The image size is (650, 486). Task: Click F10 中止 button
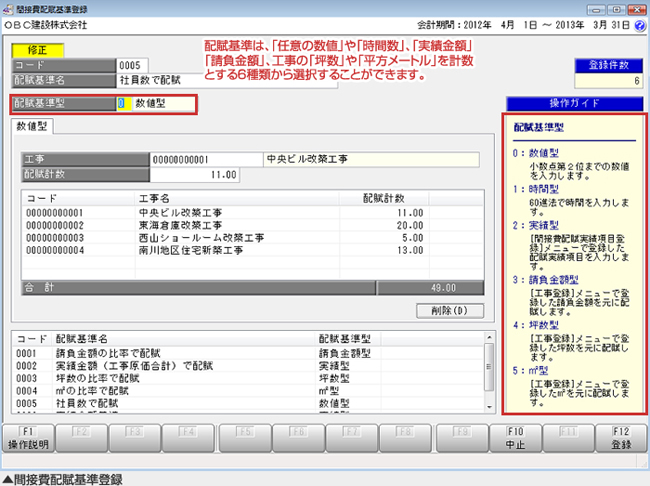pyautogui.click(x=515, y=438)
